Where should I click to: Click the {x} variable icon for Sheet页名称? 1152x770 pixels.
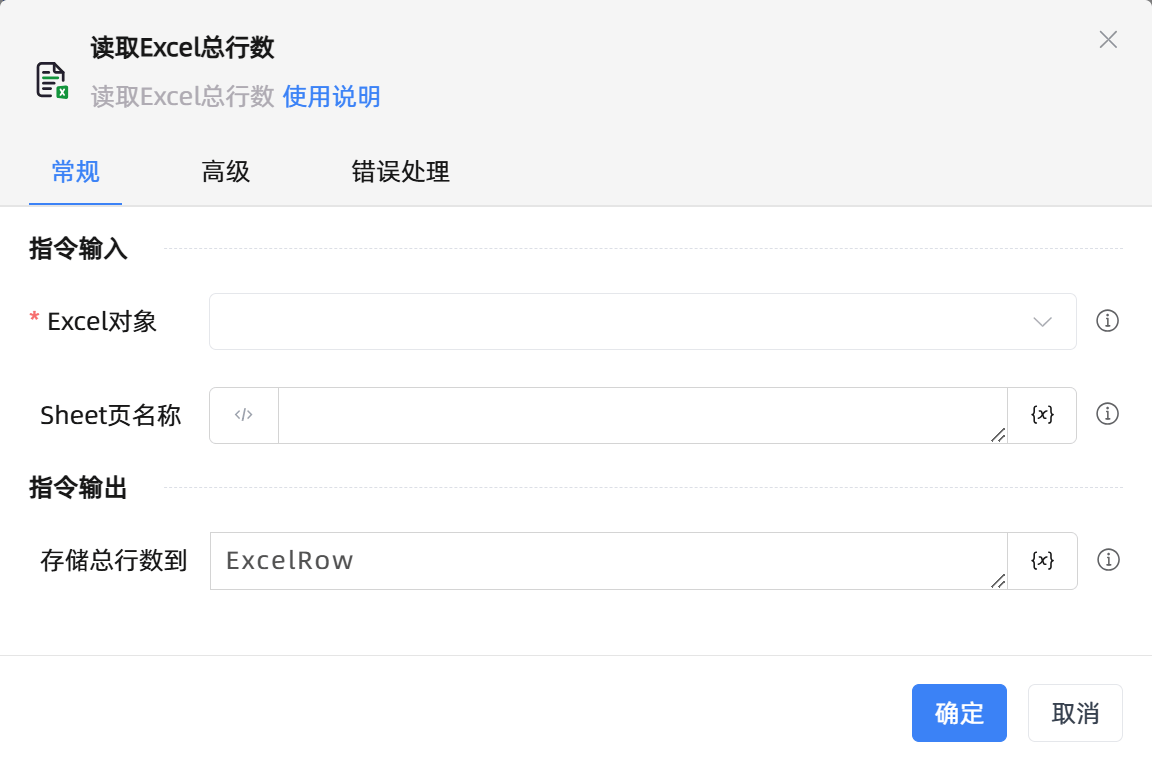1041,414
